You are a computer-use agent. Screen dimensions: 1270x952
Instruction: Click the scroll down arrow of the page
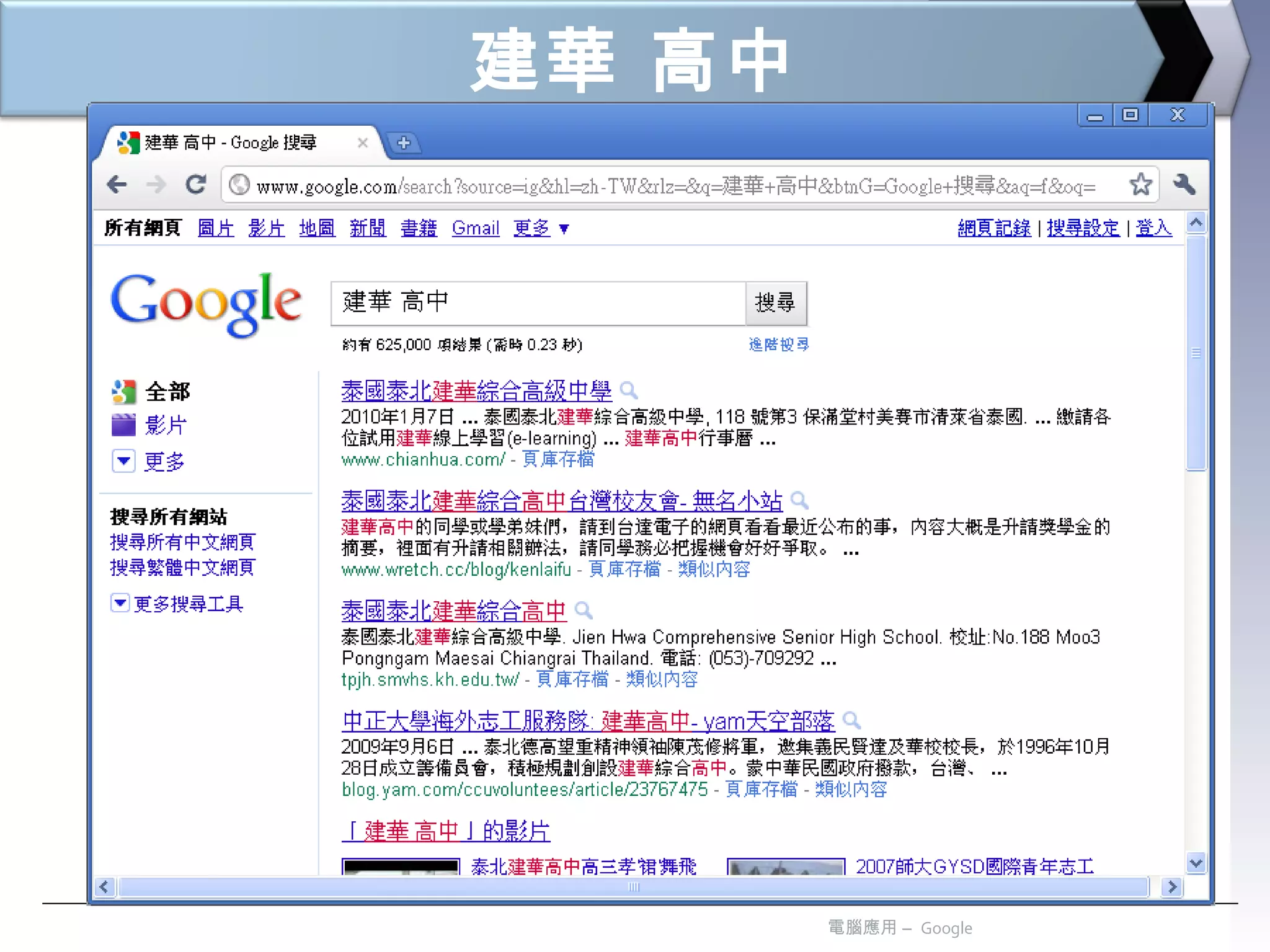point(1196,863)
